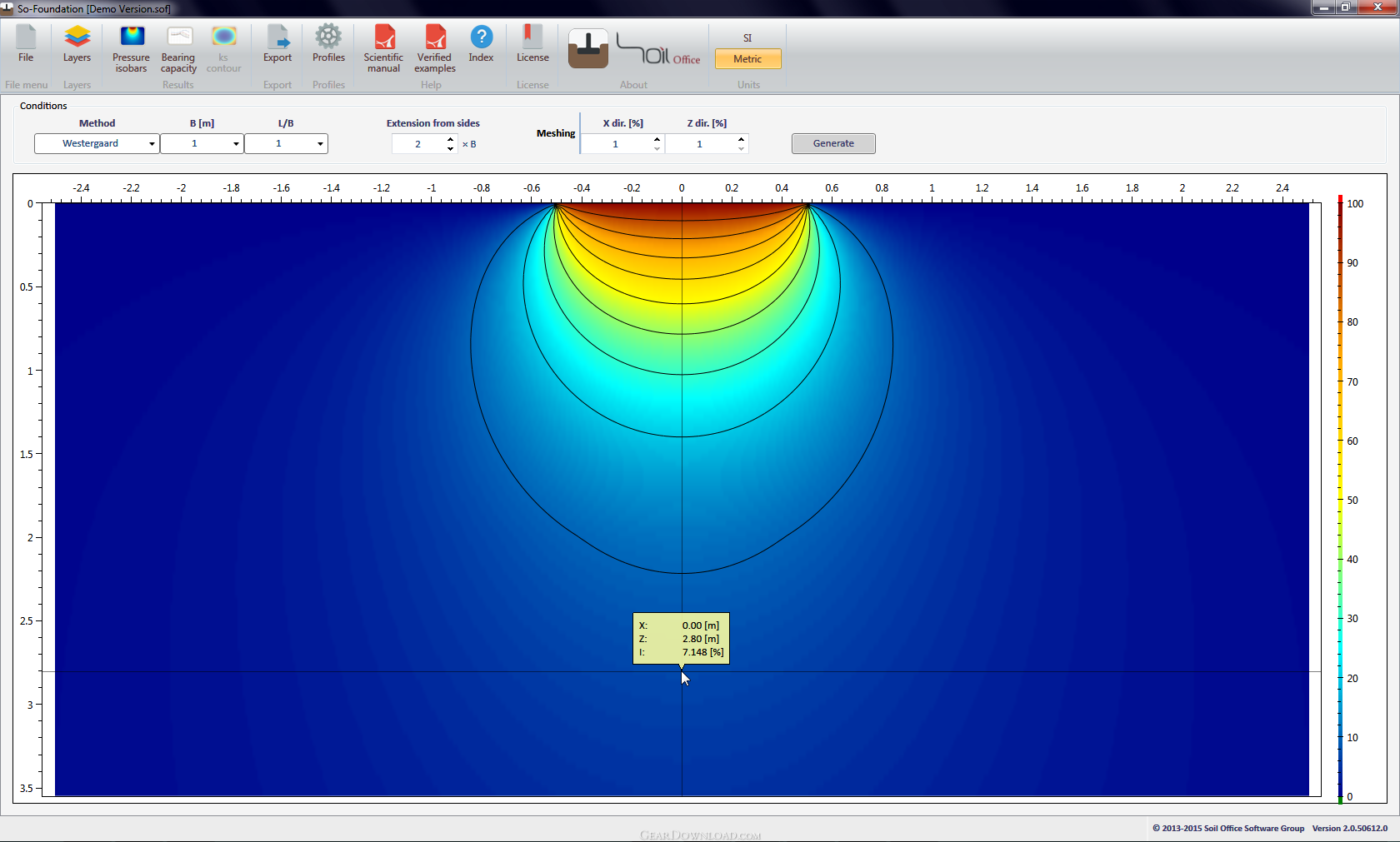This screenshot has height=842, width=1400.
Task: Open the Verified examples PDF
Action: point(435,48)
